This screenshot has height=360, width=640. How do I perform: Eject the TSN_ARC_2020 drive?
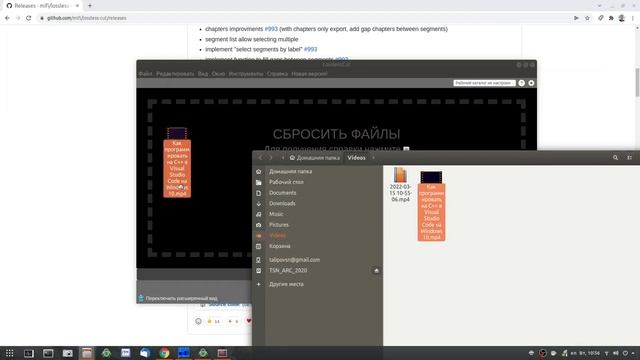[x=376, y=271]
